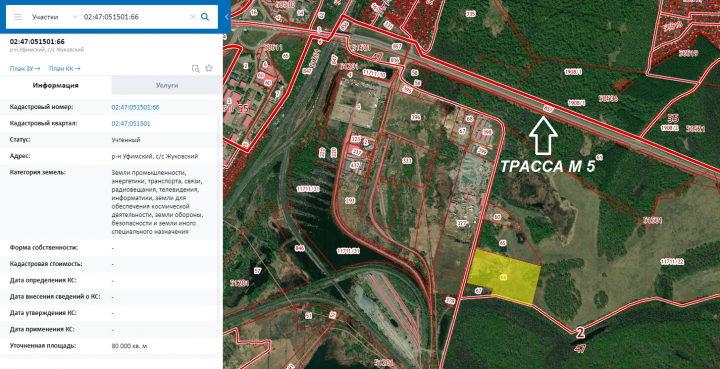Select the Информация tab
This screenshot has width=720, height=369.
click(56, 85)
